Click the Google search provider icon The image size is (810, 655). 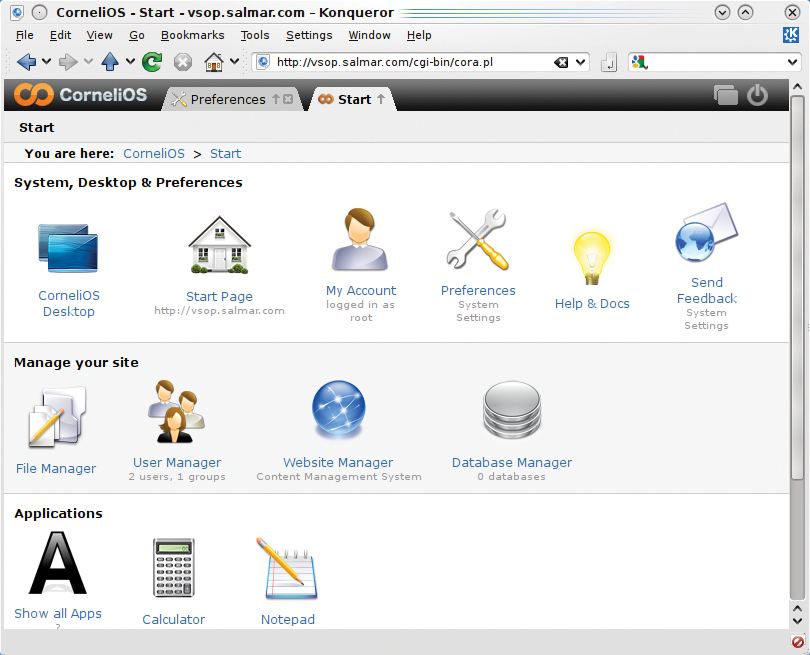coord(640,63)
